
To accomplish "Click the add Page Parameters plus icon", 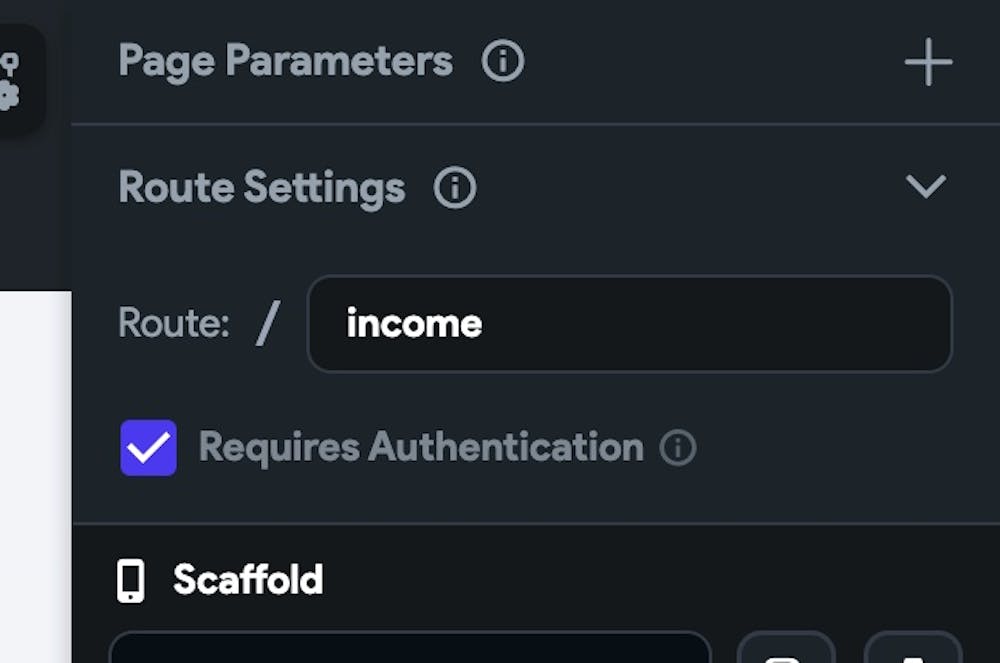I will [x=928, y=62].
